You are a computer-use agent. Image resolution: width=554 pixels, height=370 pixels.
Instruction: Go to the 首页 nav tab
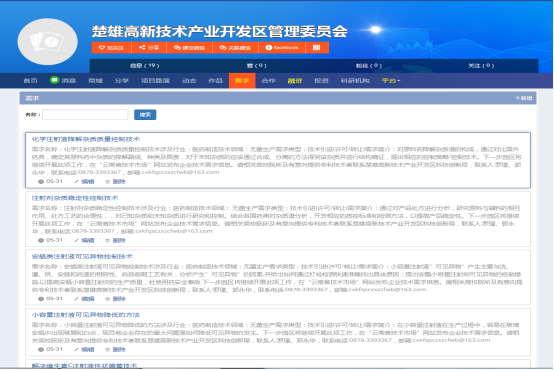[x=30, y=81]
